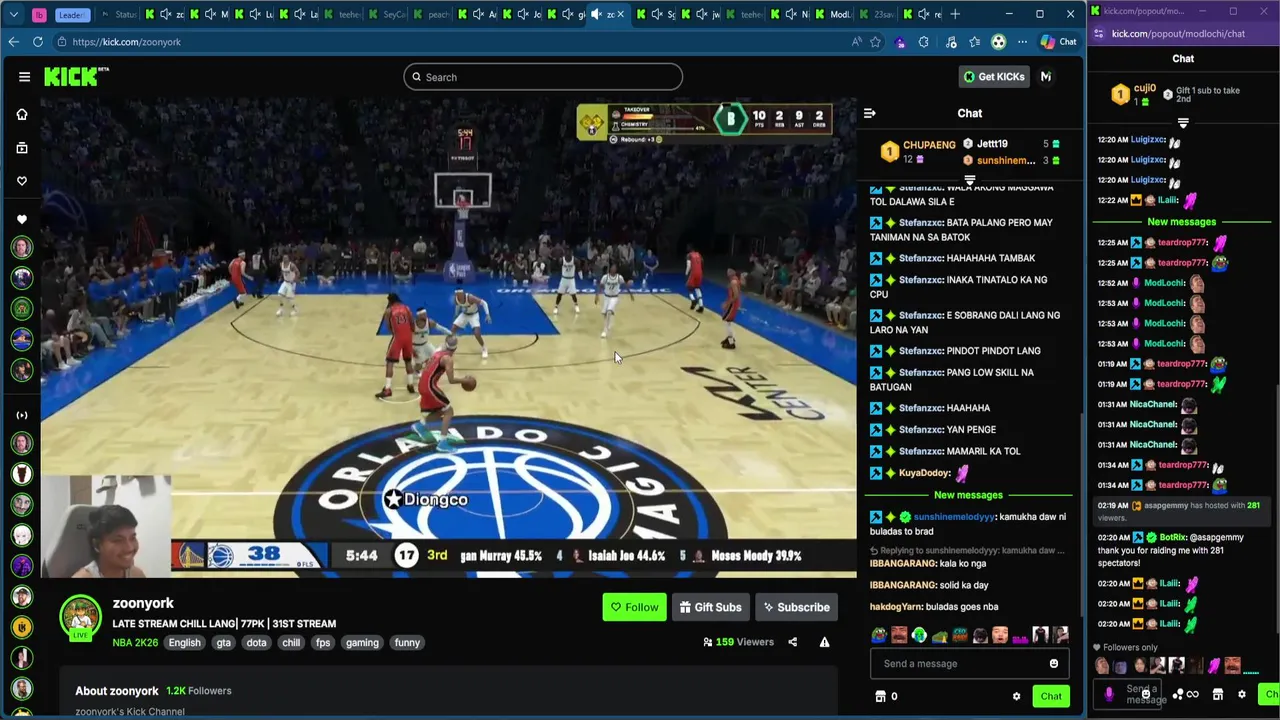
Task: Focus the Kick Search field
Action: coord(543,77)
